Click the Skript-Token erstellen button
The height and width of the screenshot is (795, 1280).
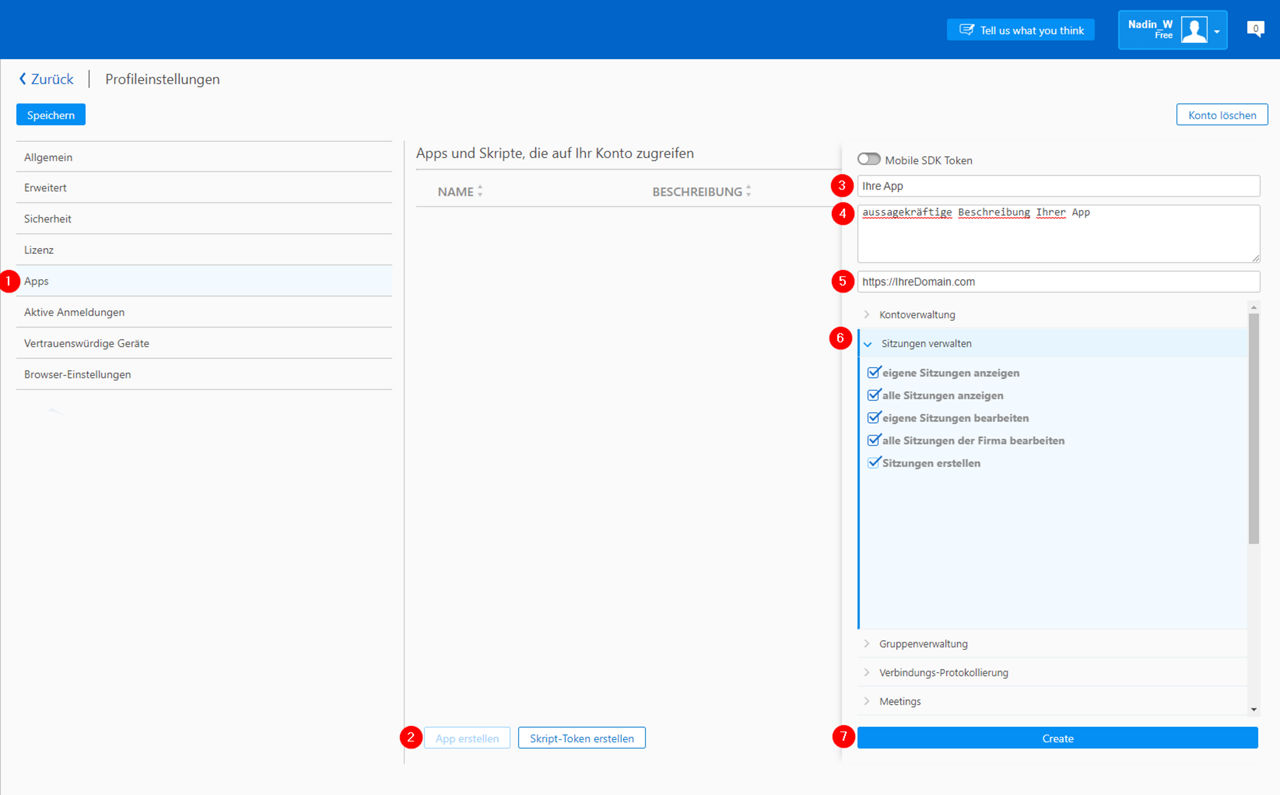click(x=582, y=738)
